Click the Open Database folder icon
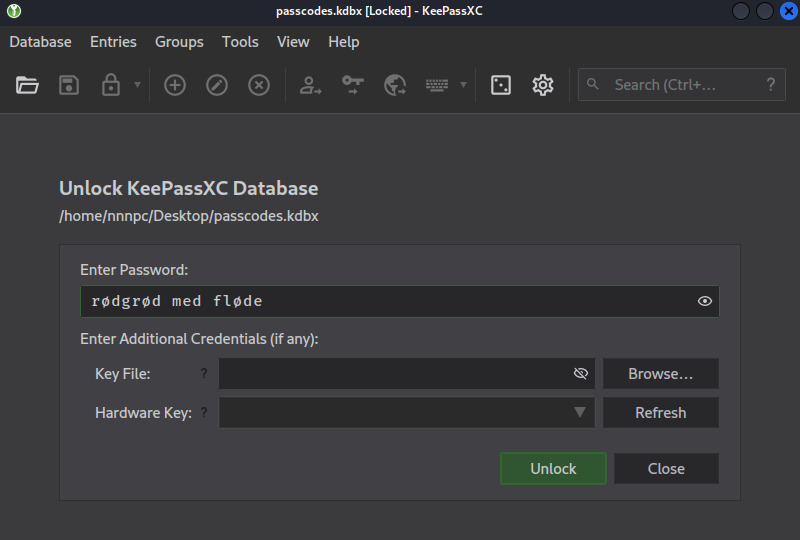The height and width of the screenshot is (540, 800). pyautogui.click(x=27, y=85)
